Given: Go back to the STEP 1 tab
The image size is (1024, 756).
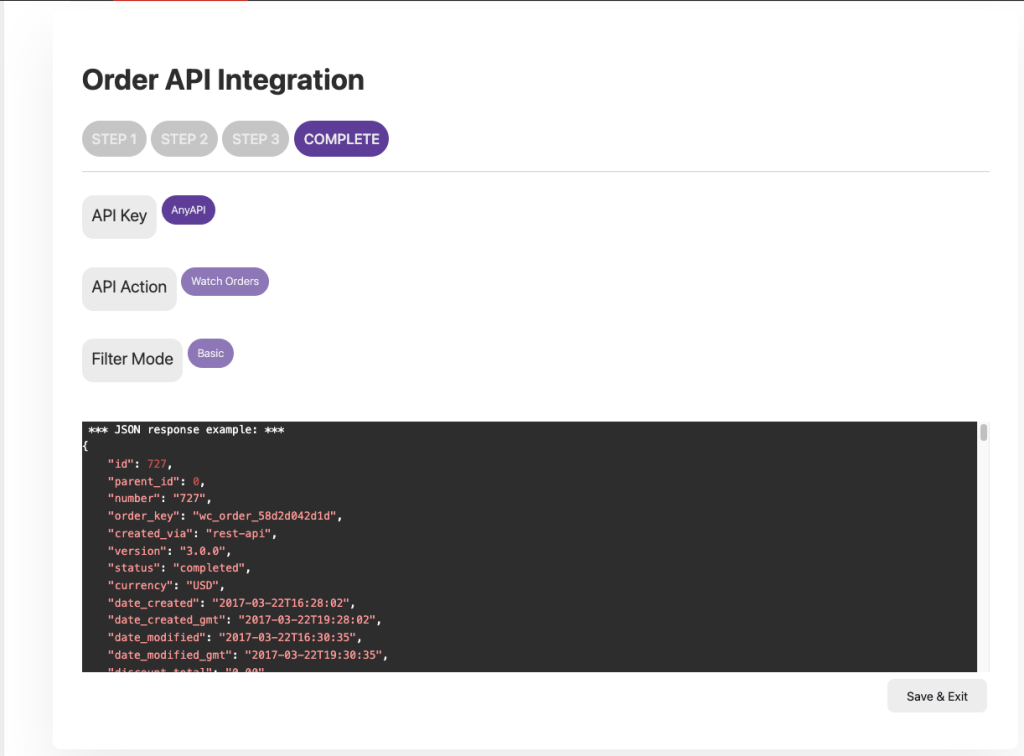Looking at the screenshot, I should point(114,139).
